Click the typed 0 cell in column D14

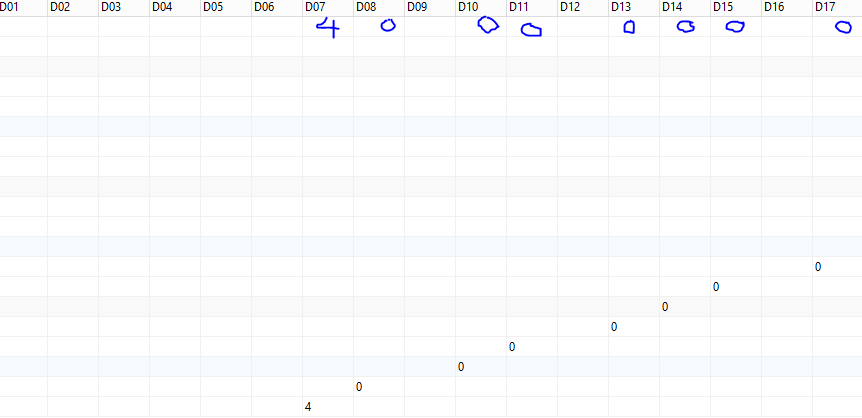[685, 307]
